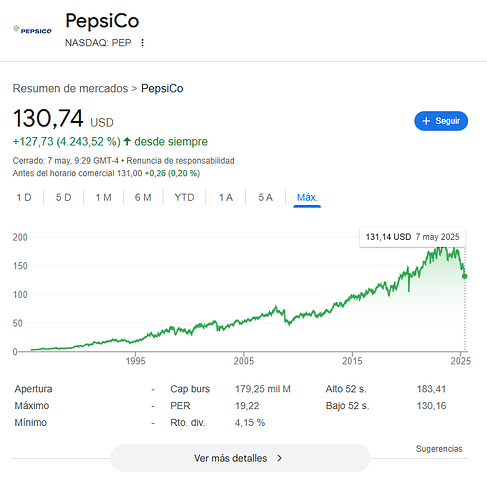Click the PepsiCo logo image
Viewport: 487px width, 500px height.
(32, 30)
